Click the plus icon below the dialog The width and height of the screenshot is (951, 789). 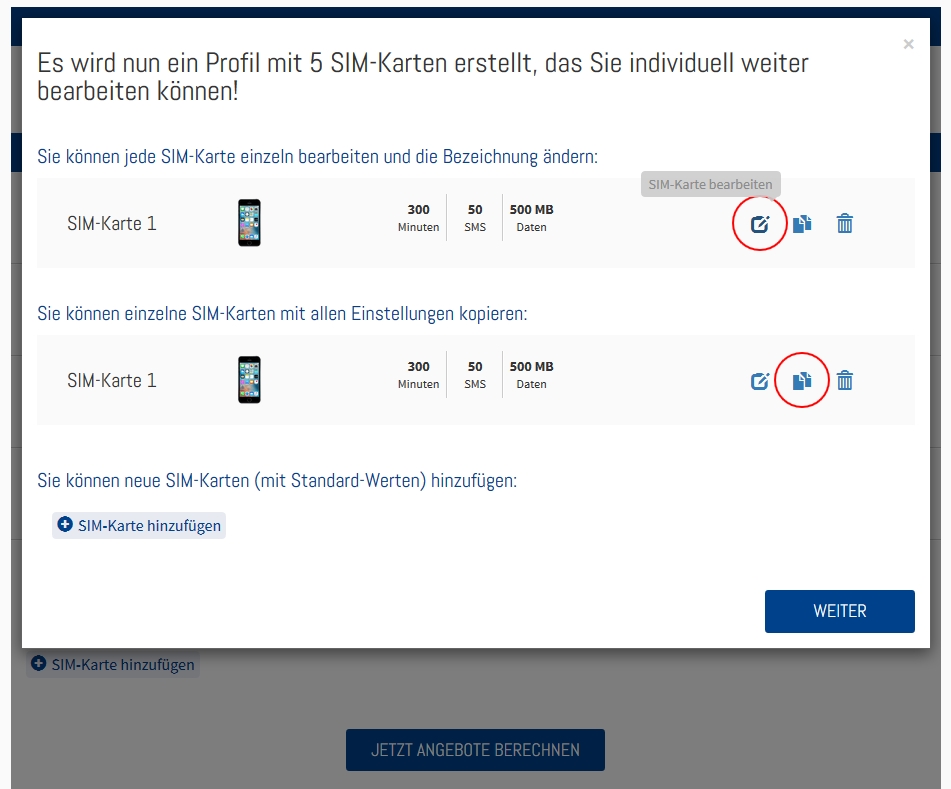click(x=39, y=664)
